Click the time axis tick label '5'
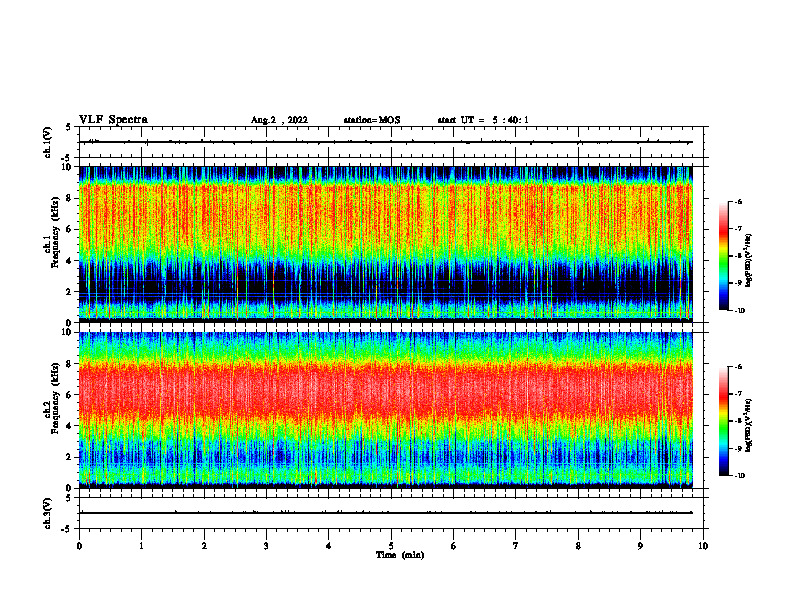 click(x=391, y=546)
